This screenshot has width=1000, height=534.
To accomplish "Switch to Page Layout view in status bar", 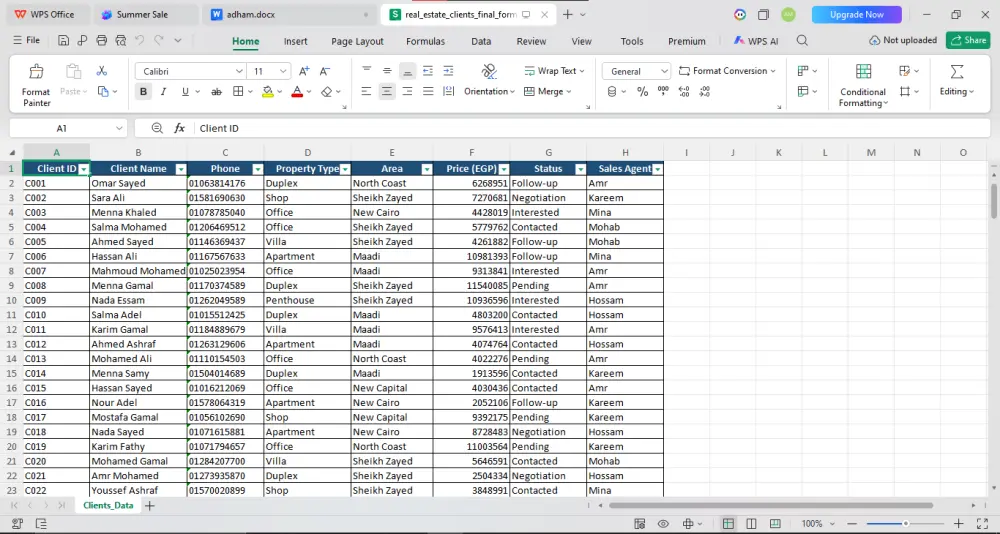I will pos(751,524).
